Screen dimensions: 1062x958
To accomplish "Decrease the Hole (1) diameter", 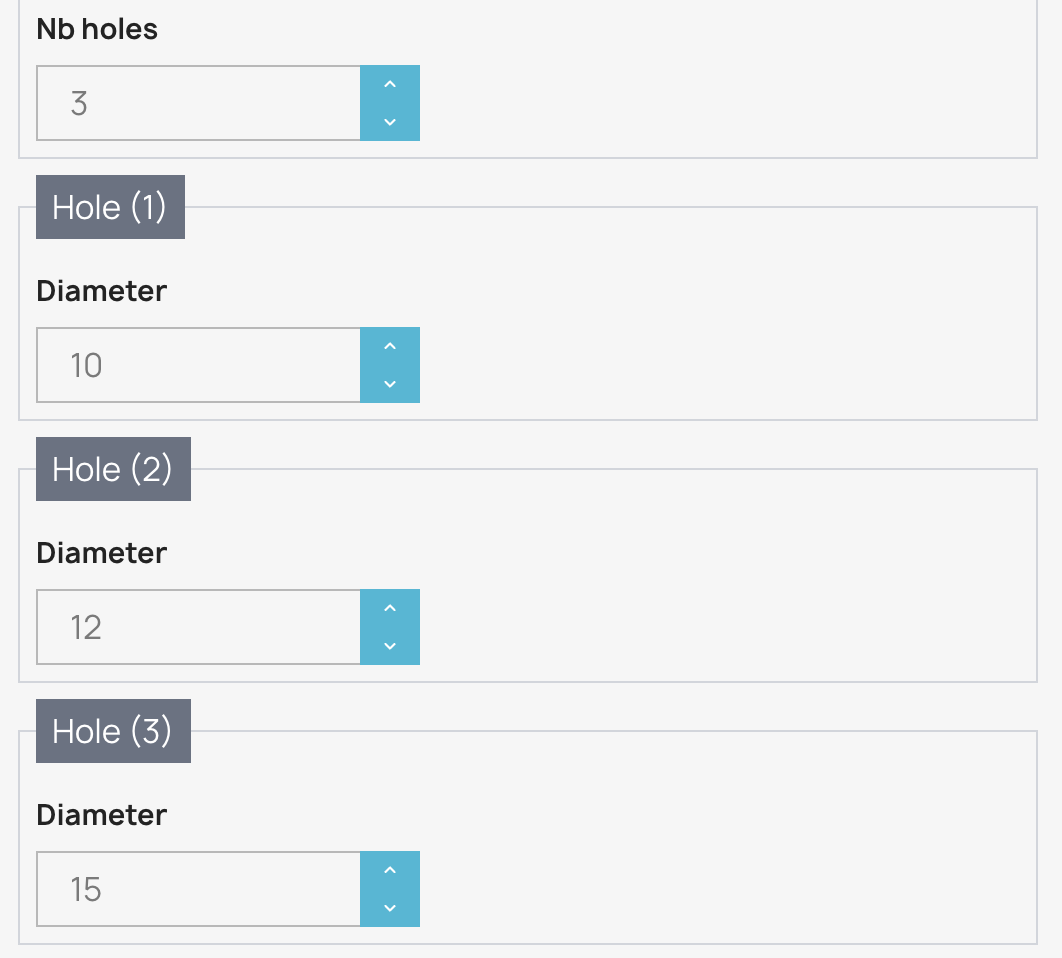I will click(390, 384).
